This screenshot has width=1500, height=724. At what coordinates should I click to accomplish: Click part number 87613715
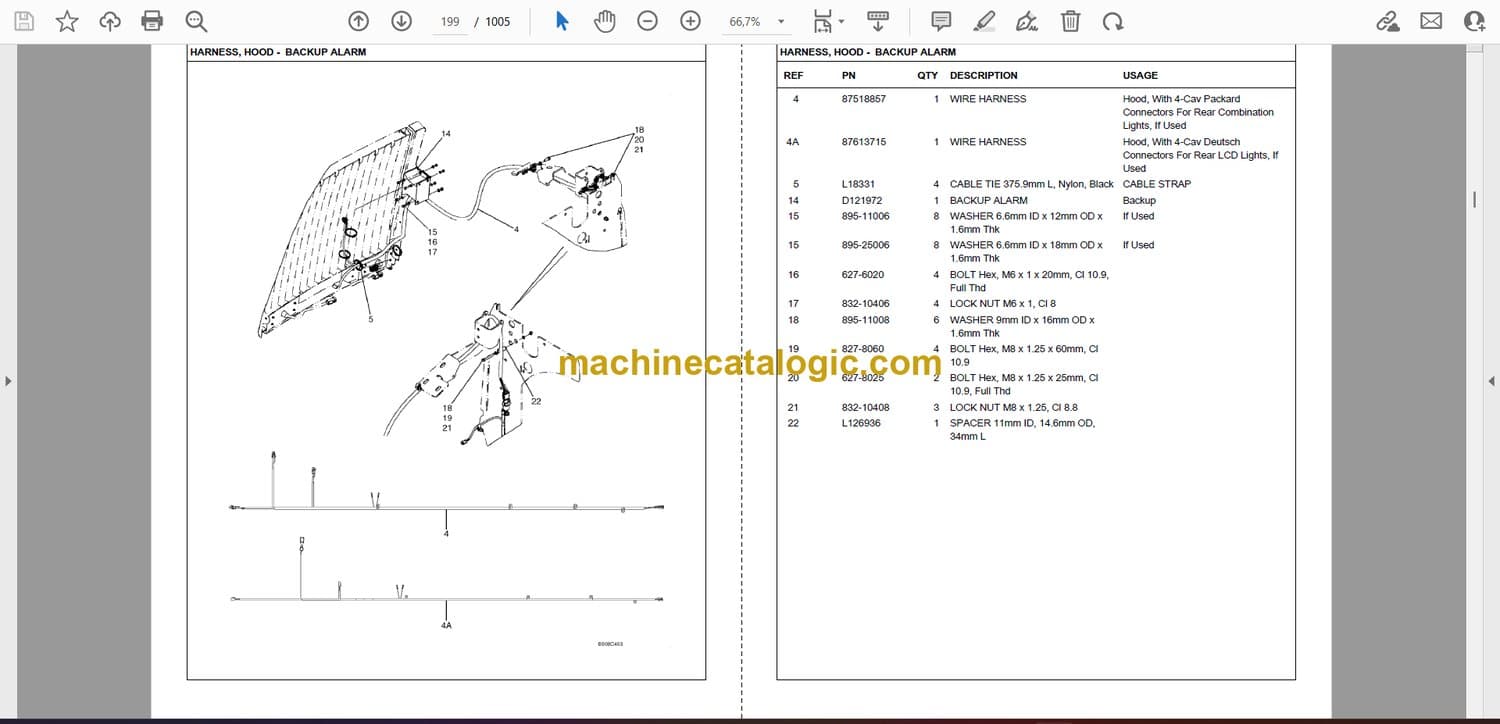point(864,142)
